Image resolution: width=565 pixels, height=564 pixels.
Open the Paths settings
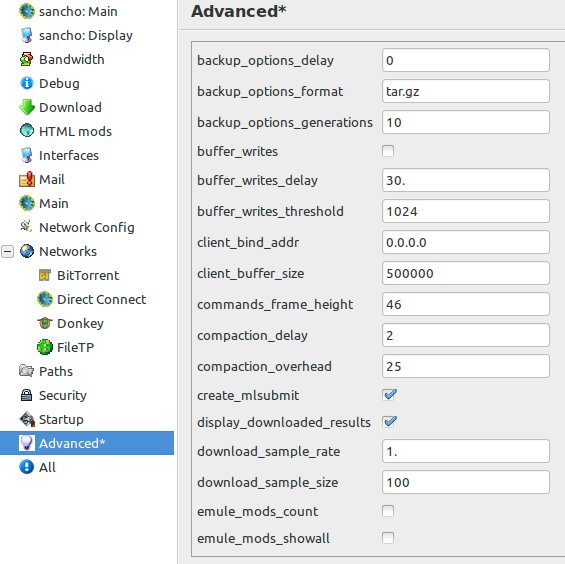[x=56, y=371]
